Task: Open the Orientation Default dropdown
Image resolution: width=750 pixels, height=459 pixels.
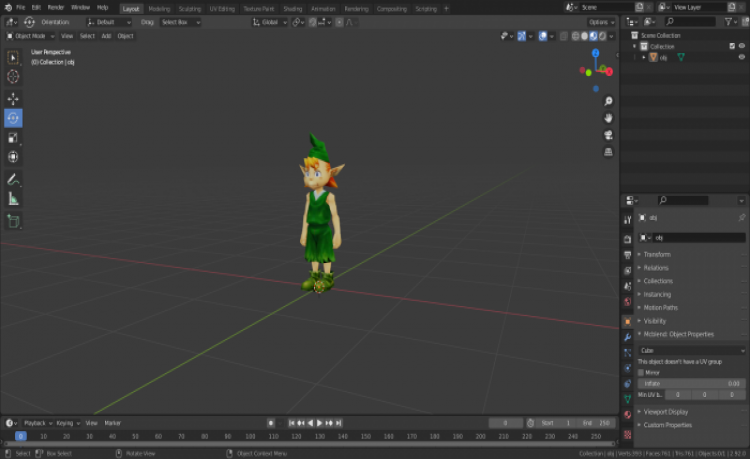Action: [x=109, y=22]
